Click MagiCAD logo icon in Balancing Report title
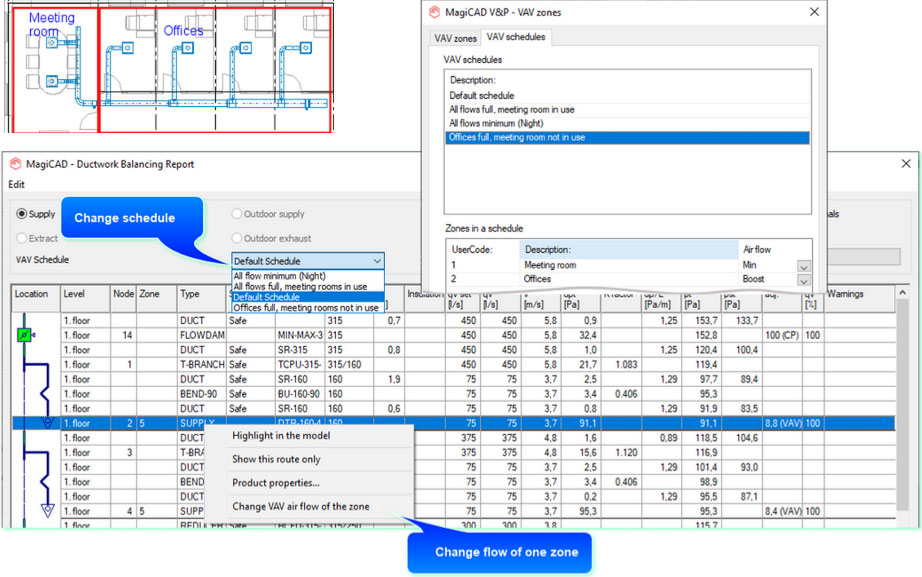The width and height of the screenshot is (922, 577). (x=15, y=164)
